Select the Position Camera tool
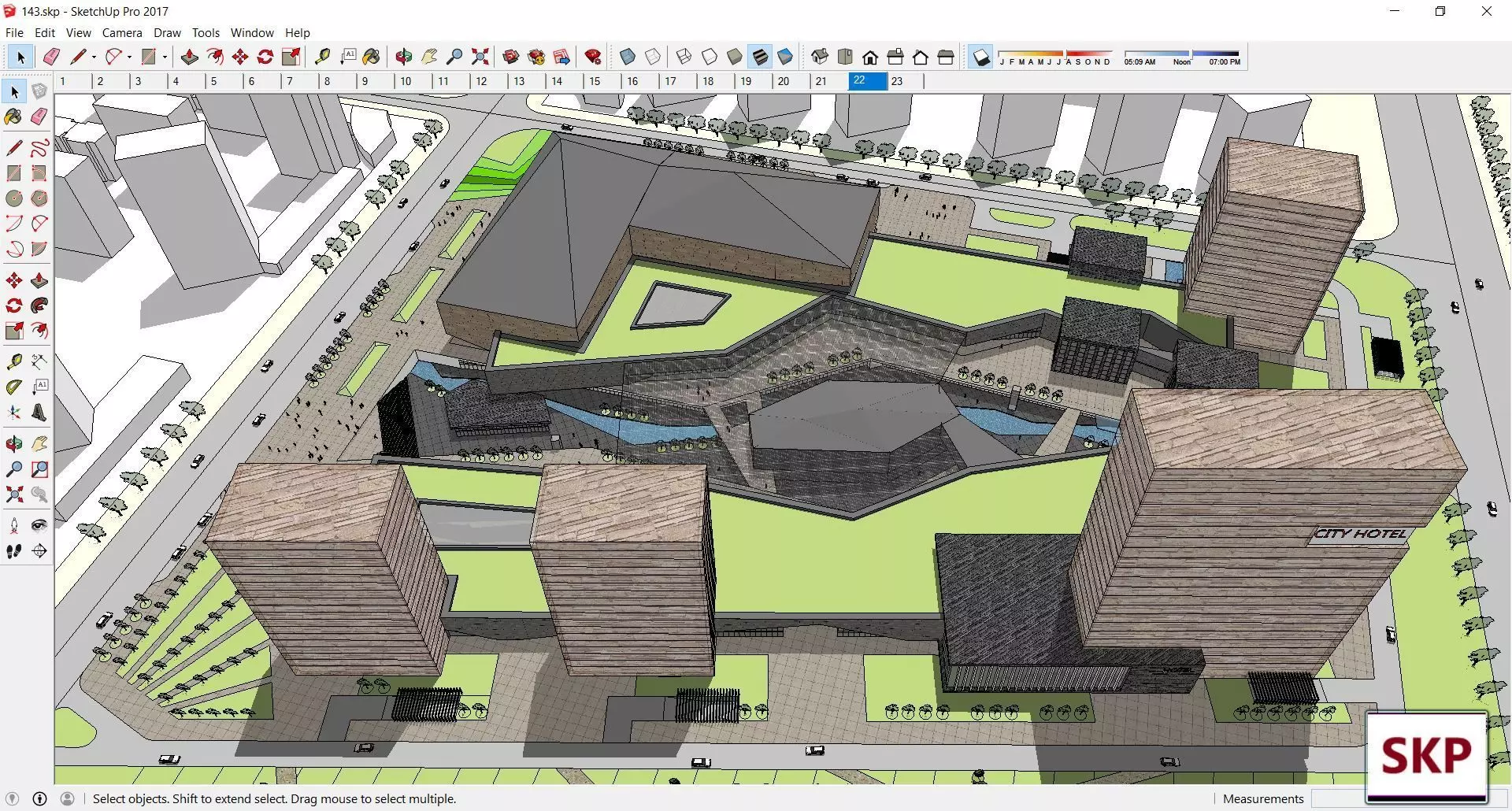The width and height of the screenshot is (1512, 811). [x=13, y=526]
